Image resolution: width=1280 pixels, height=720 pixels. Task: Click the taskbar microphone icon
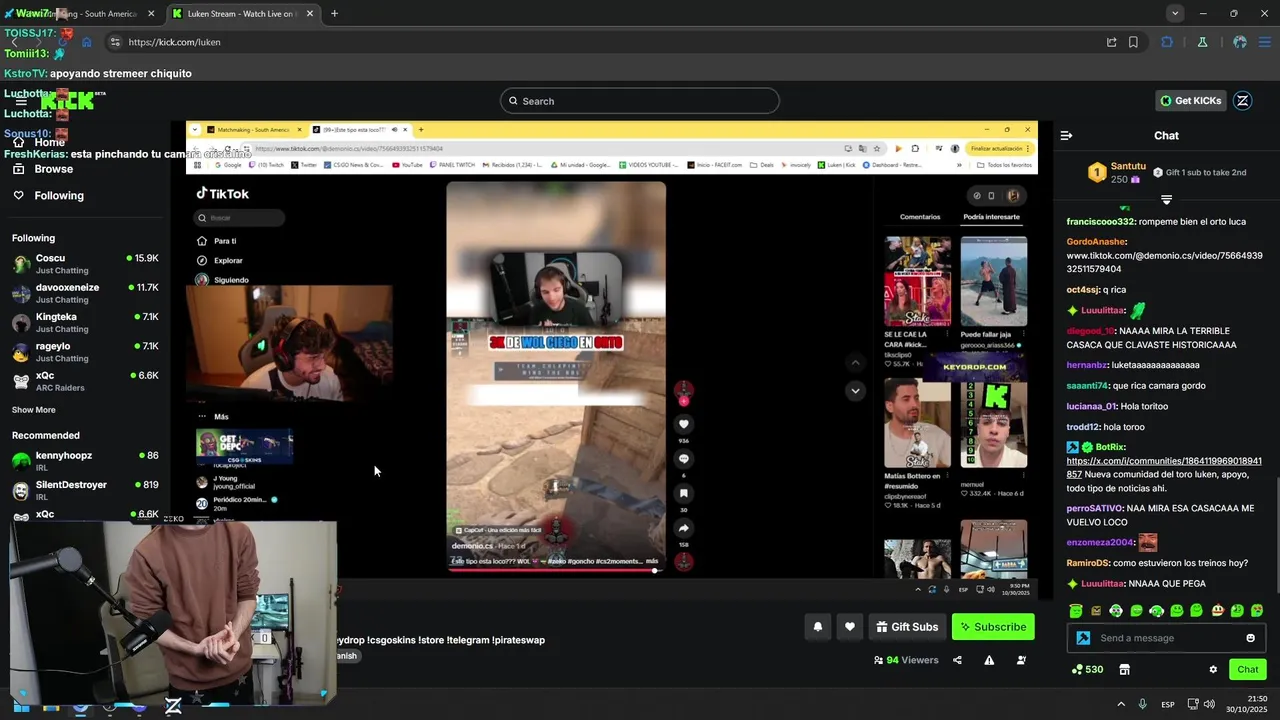(1142, 704)
